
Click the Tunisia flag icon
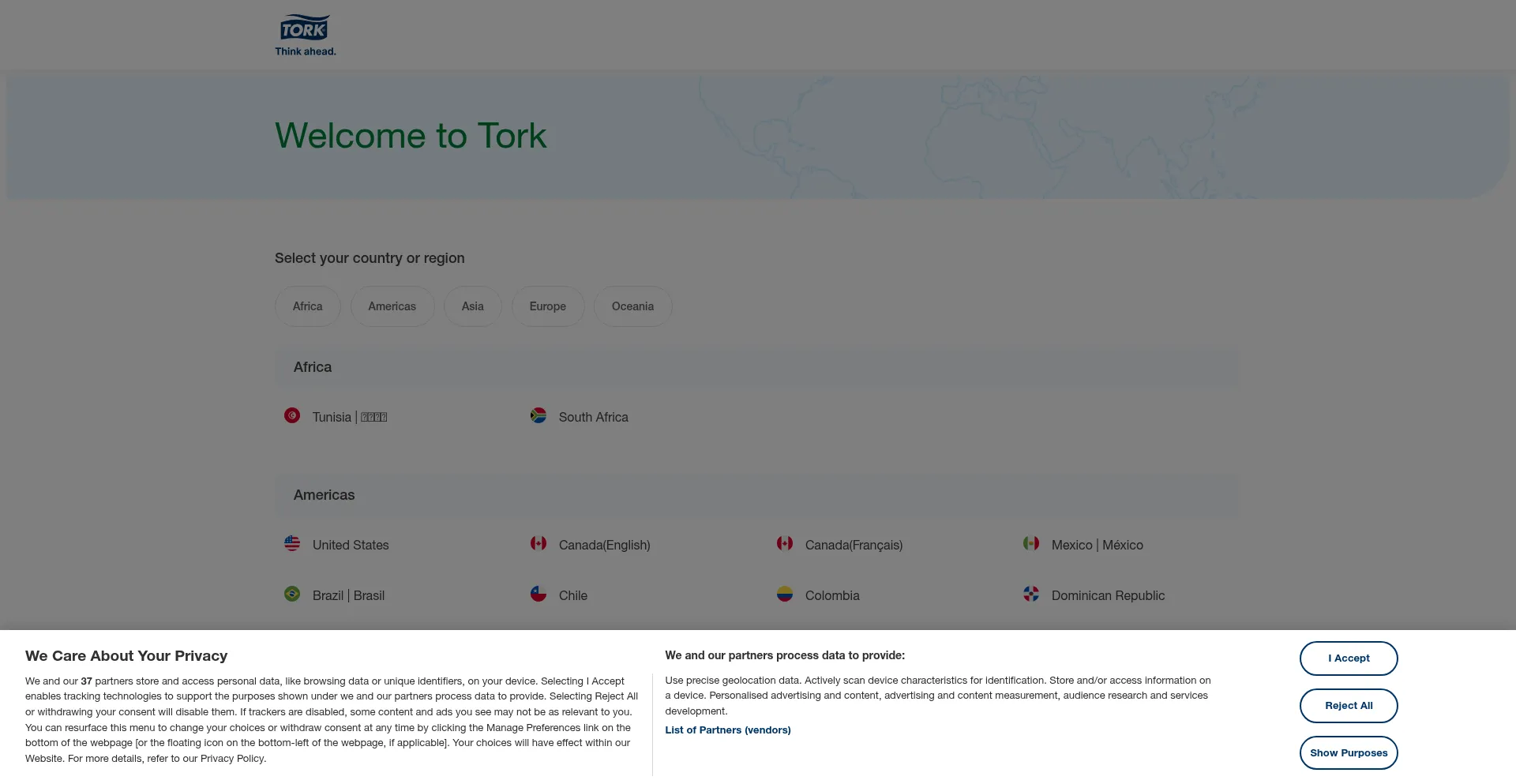tap(292, 415)
